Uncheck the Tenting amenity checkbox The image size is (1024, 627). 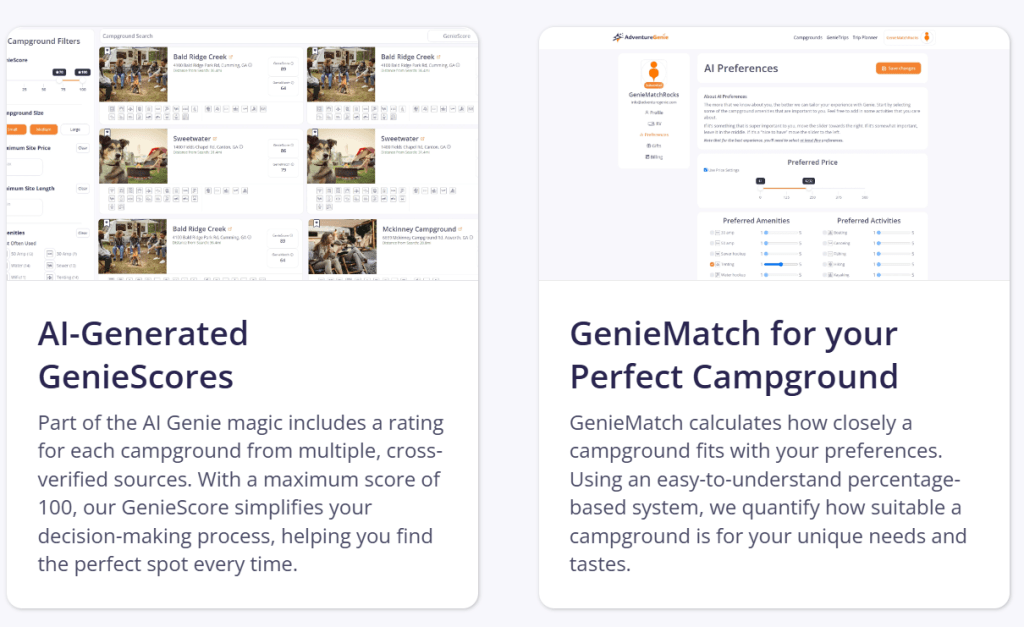[x=713, y=264]
